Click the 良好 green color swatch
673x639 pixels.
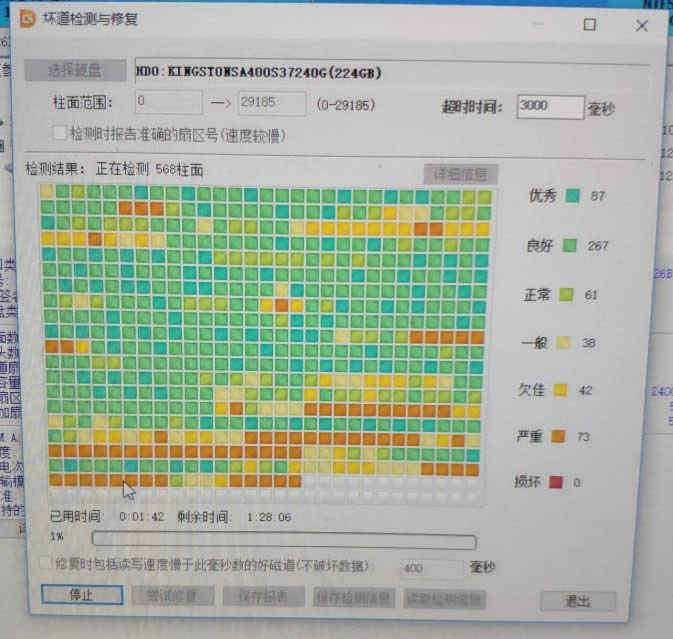point(570,245)
